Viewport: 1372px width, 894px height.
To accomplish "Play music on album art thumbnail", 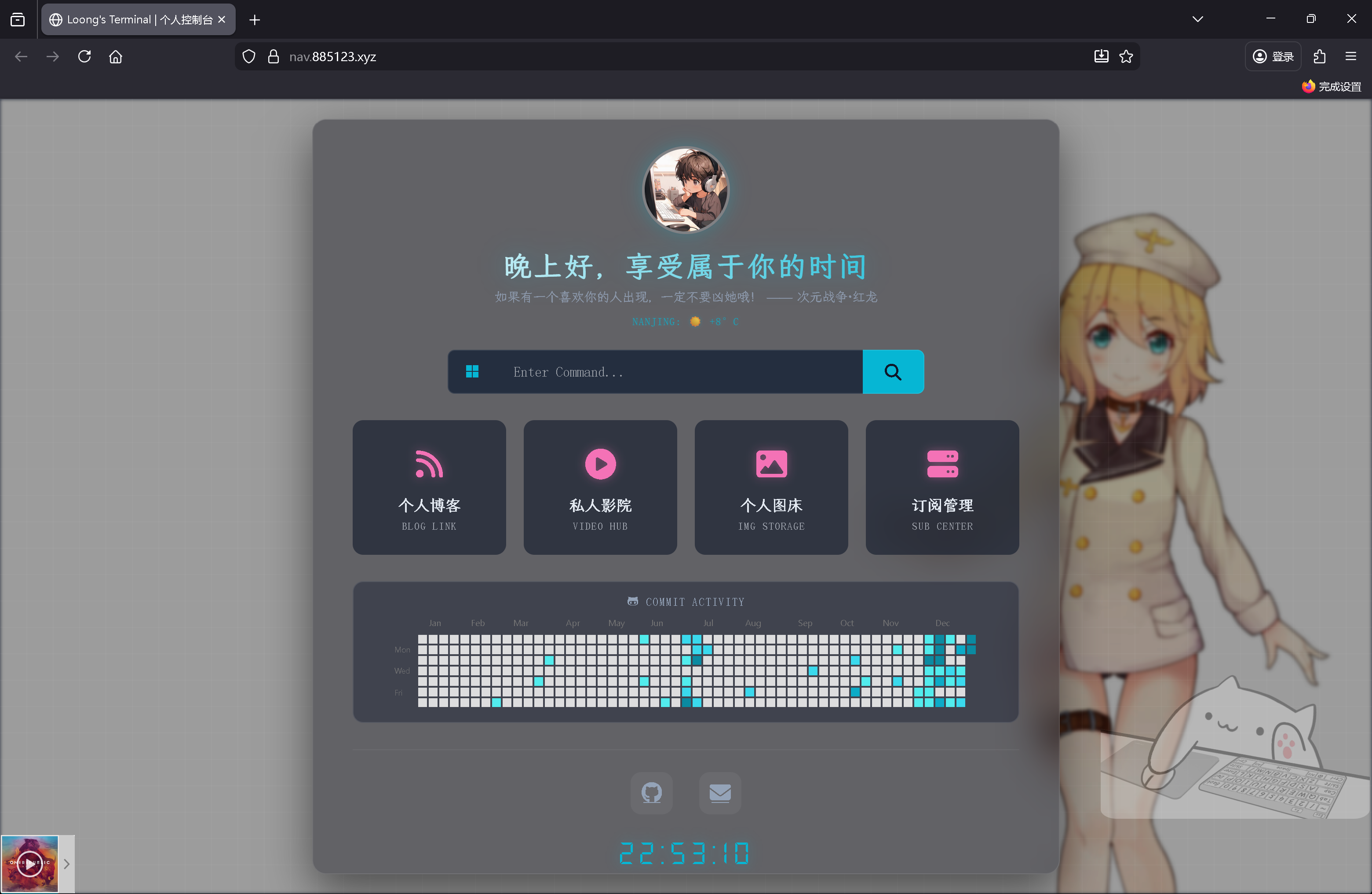I will coord(29,864).
